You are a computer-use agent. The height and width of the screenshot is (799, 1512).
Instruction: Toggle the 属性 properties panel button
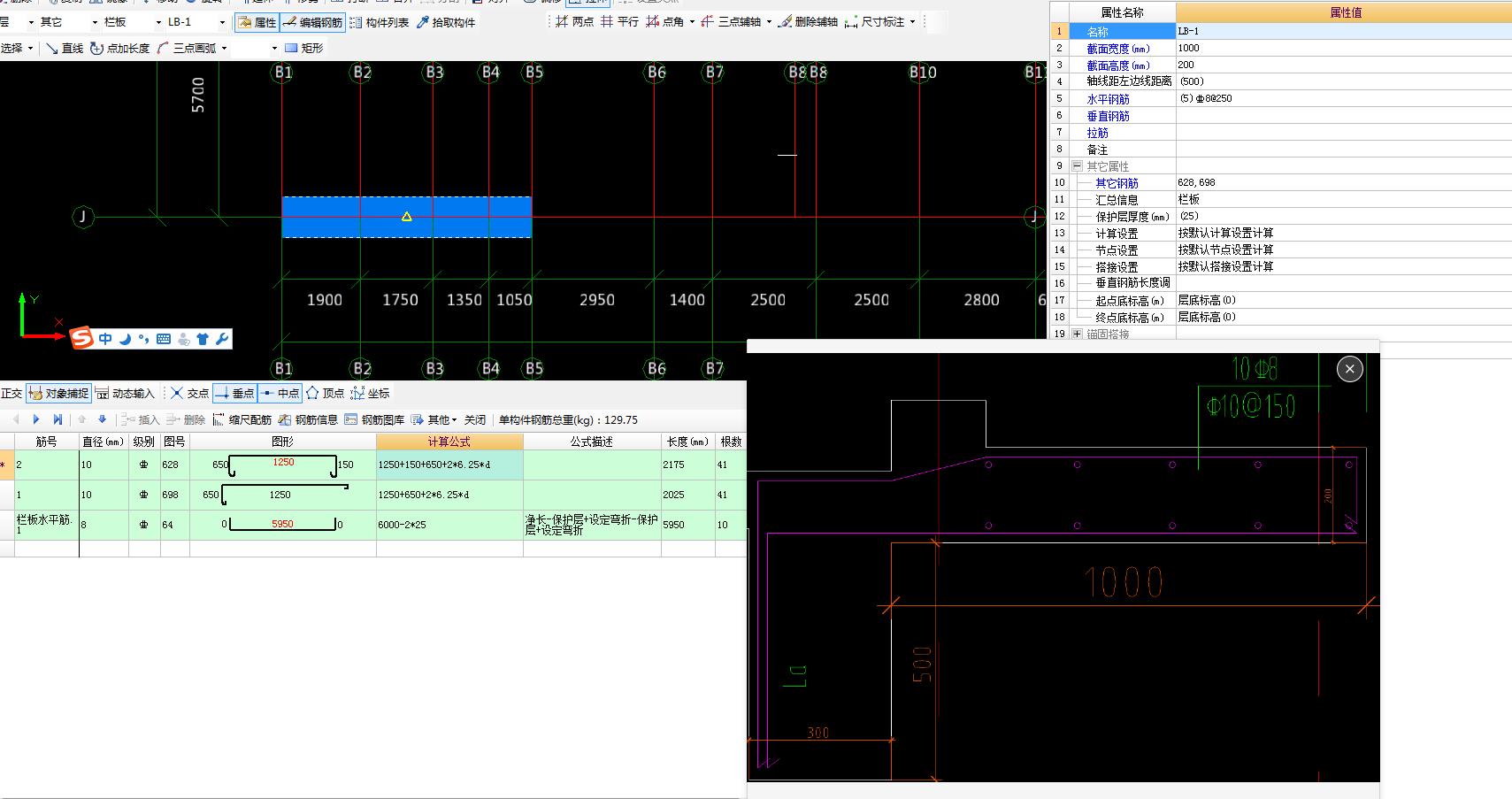[257, 22]
